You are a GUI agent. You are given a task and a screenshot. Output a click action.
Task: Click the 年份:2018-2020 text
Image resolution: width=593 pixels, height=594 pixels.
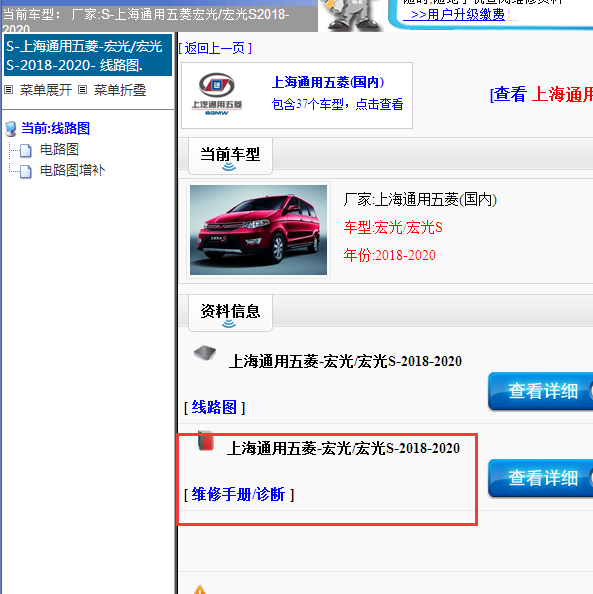click(390, 255)
